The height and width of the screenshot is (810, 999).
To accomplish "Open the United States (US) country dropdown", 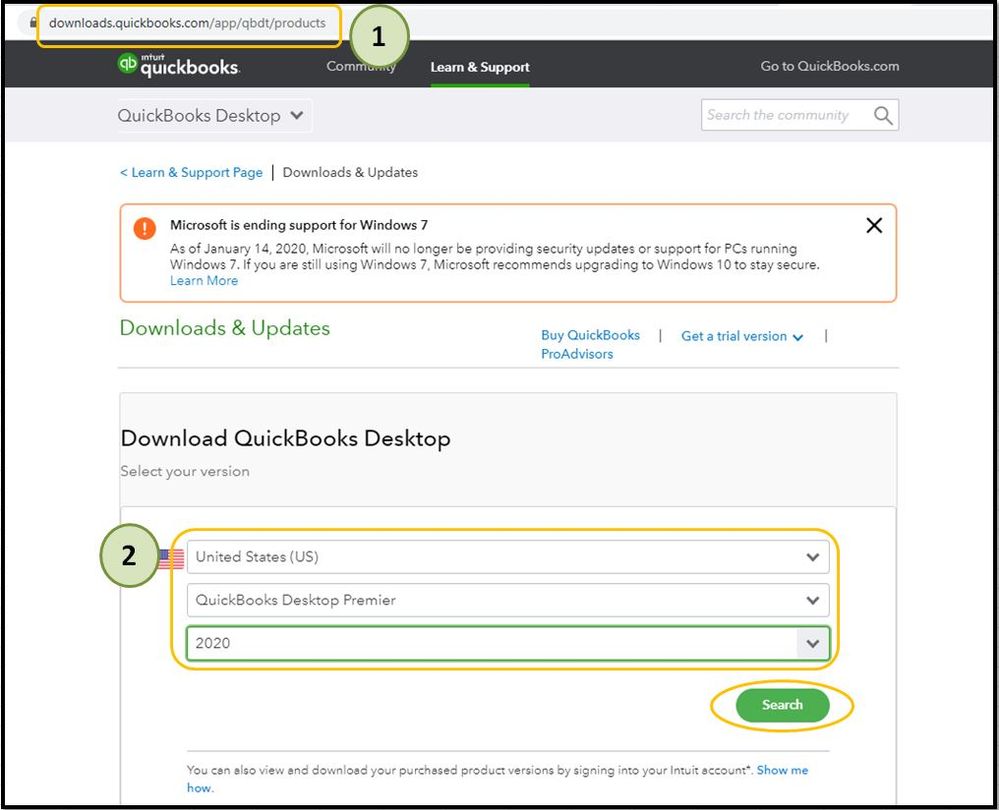I will 508,557.
